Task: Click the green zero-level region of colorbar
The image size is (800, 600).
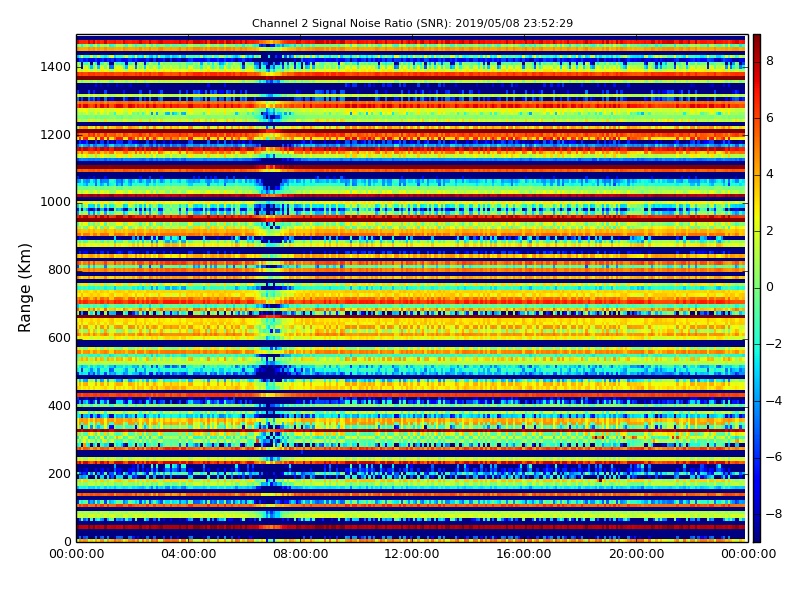Action: click(757, 288)
